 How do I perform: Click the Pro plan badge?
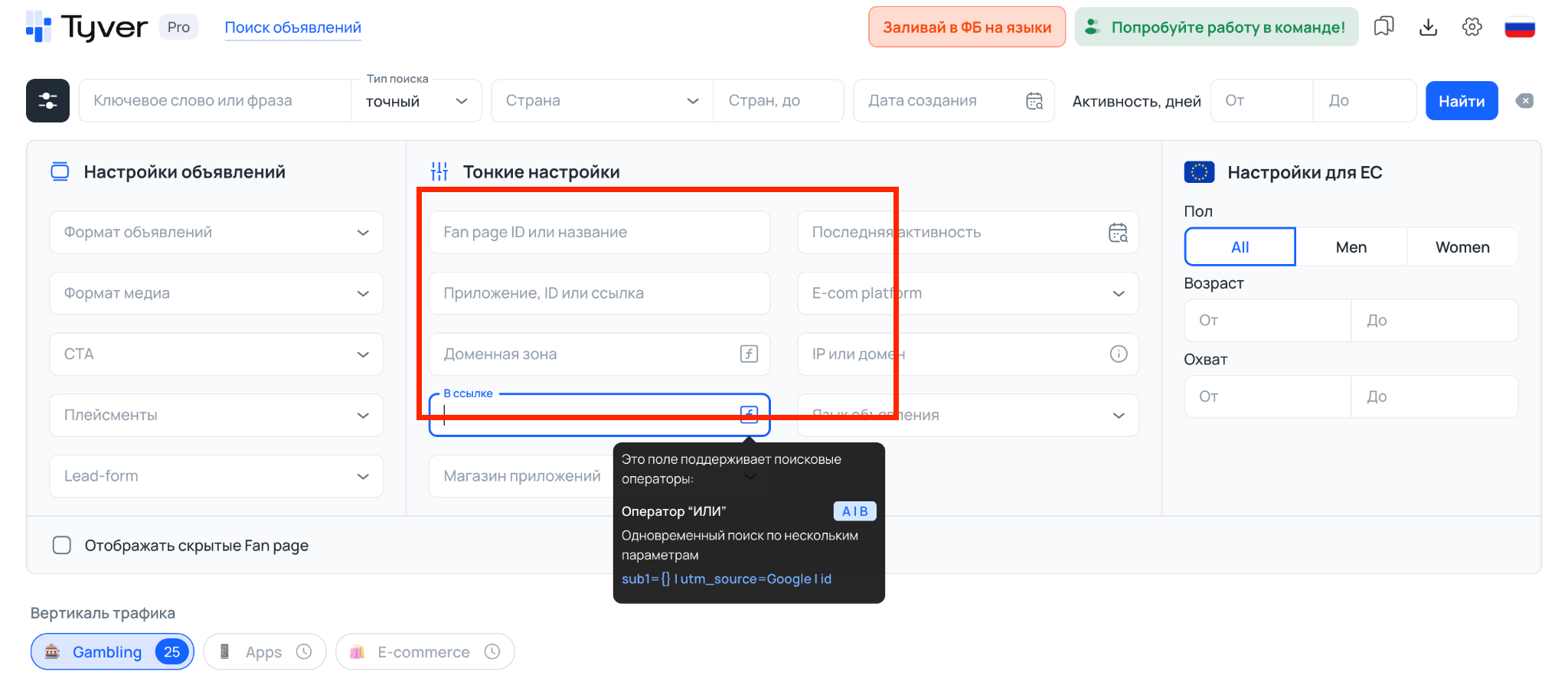click(x=178, y=27)
